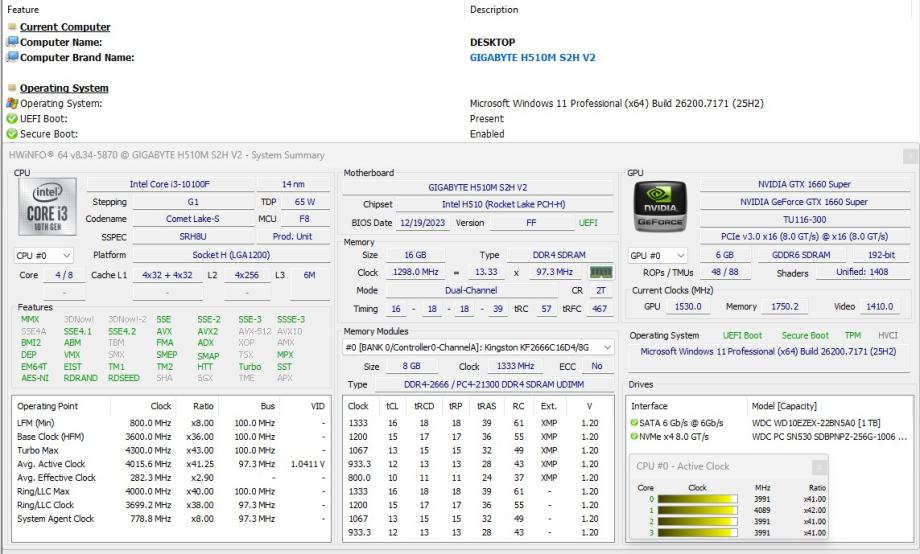The width and height of the screenshot is (920, 554).
Task: Click the Secure Boot green check icon
Action: point(12,134)
